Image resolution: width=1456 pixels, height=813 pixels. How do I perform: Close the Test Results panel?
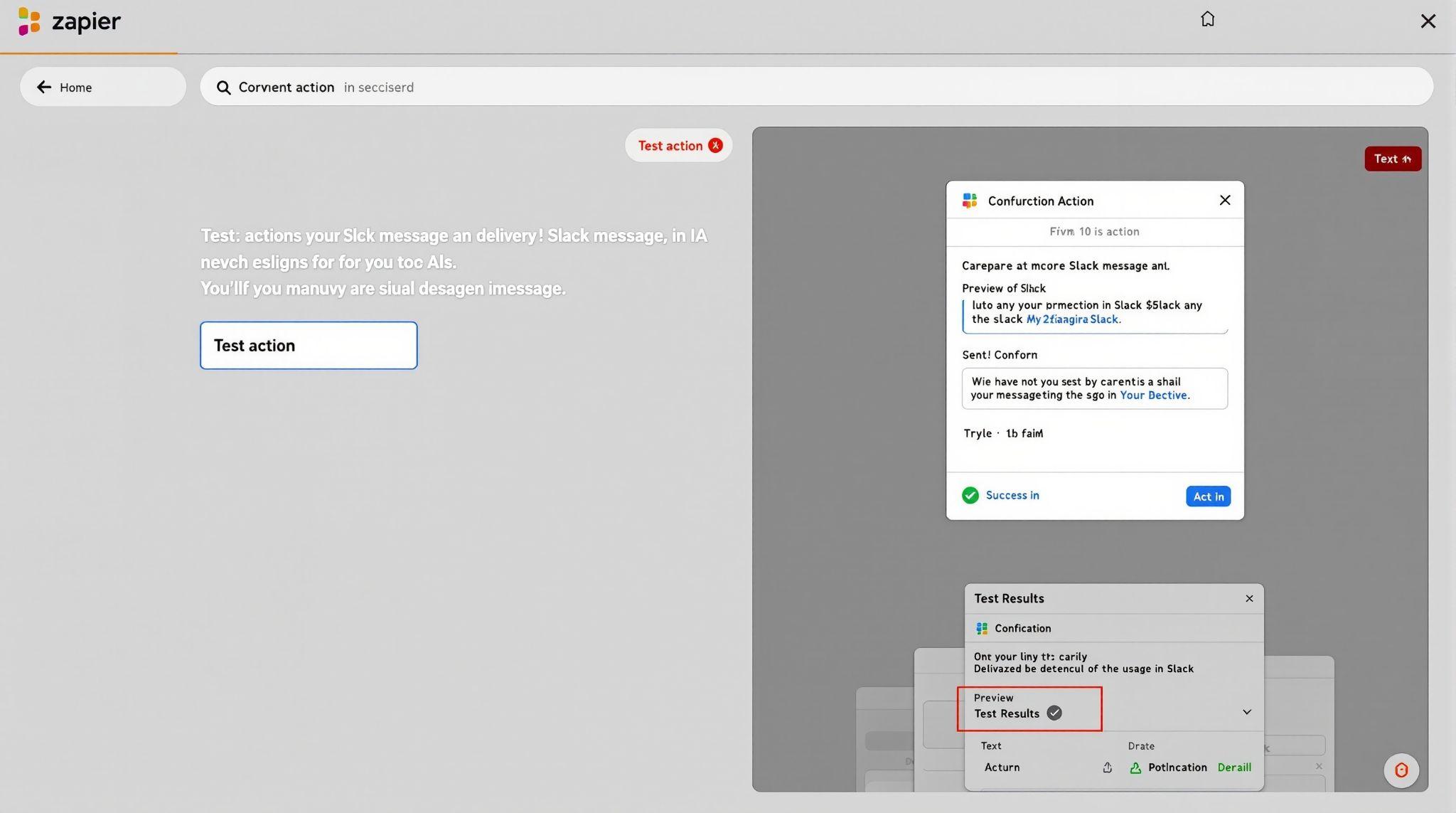pos(1249,598)
